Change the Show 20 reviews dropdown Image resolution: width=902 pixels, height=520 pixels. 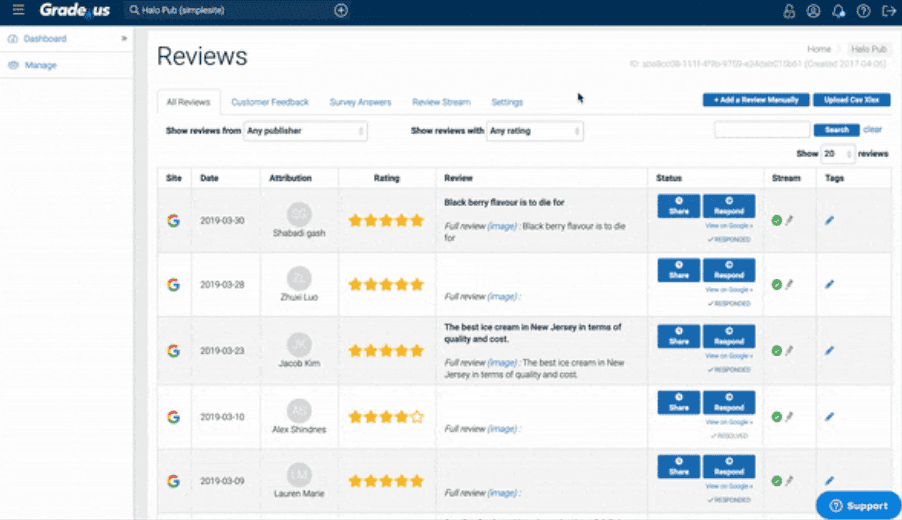click(838, 154)
